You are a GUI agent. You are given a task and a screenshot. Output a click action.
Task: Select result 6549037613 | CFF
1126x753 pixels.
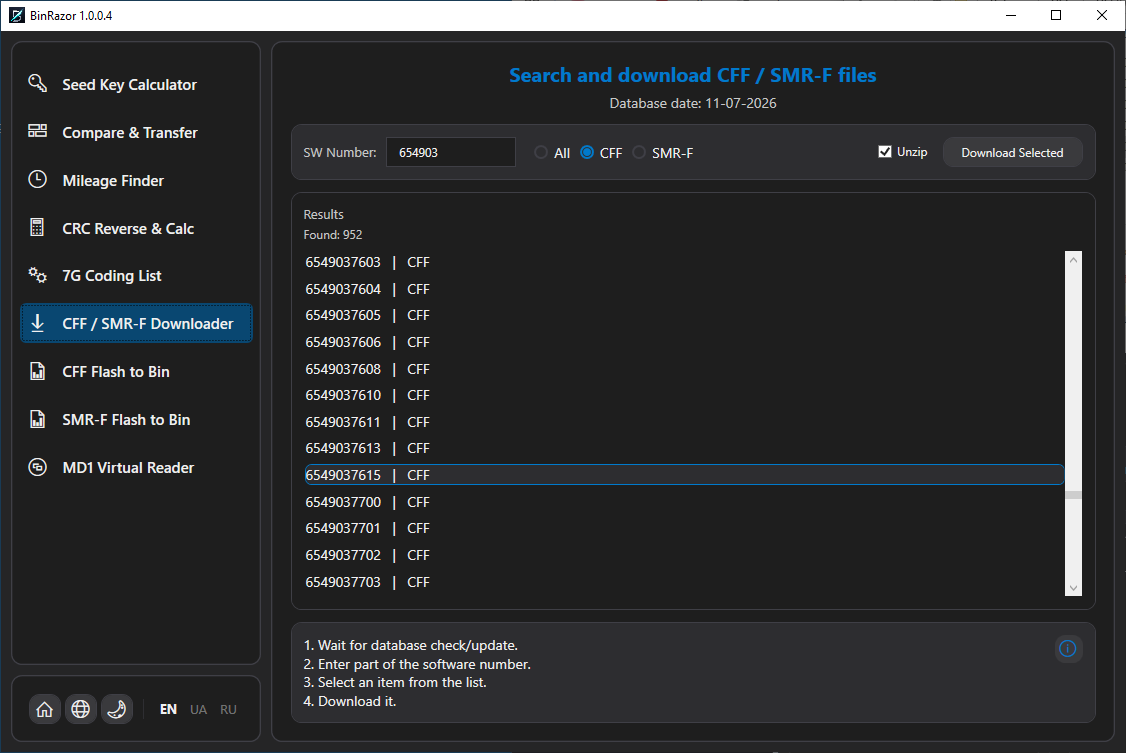684,448
